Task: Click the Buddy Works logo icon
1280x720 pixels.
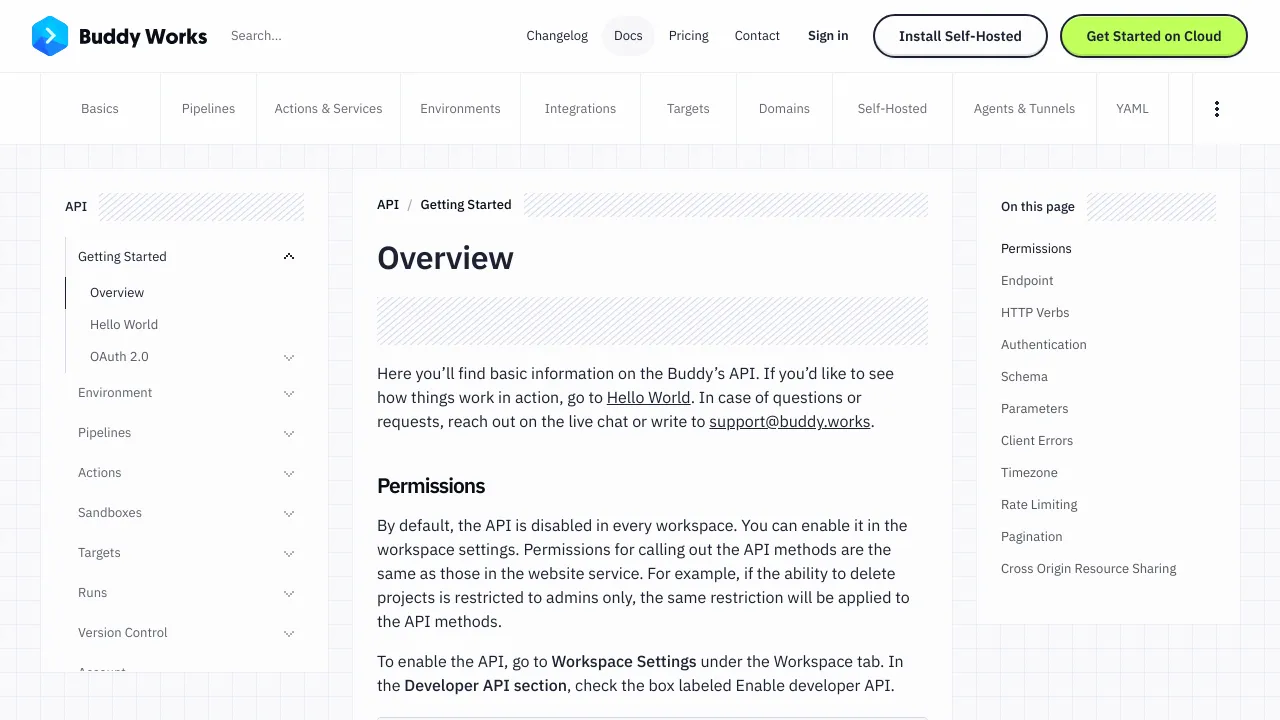Action: coord(50,36)
